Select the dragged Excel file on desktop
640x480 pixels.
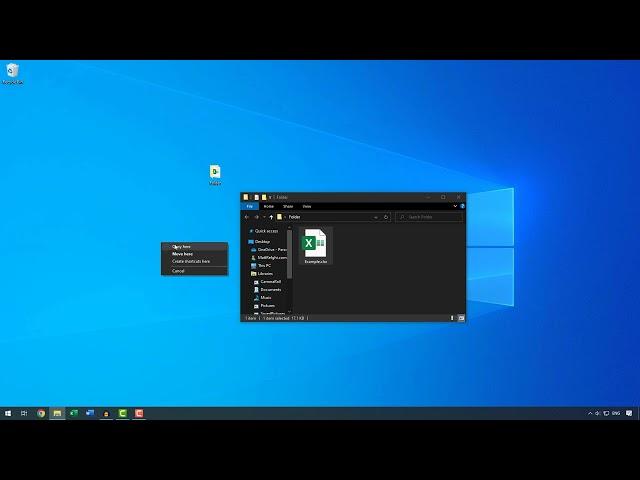click(x=215, y=175)
